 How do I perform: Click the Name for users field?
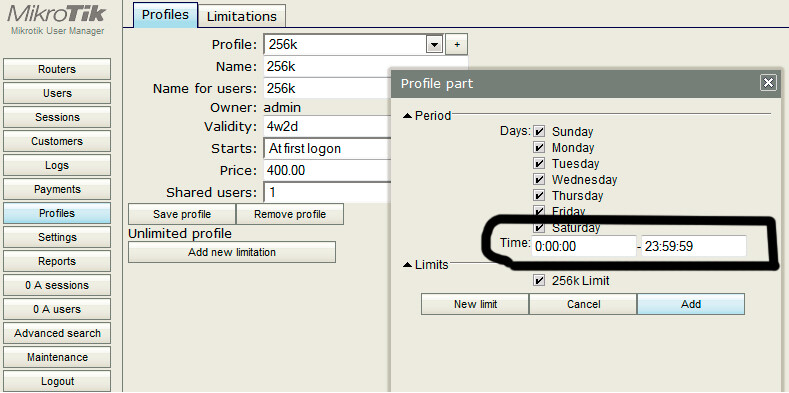(x=328, y=89)
